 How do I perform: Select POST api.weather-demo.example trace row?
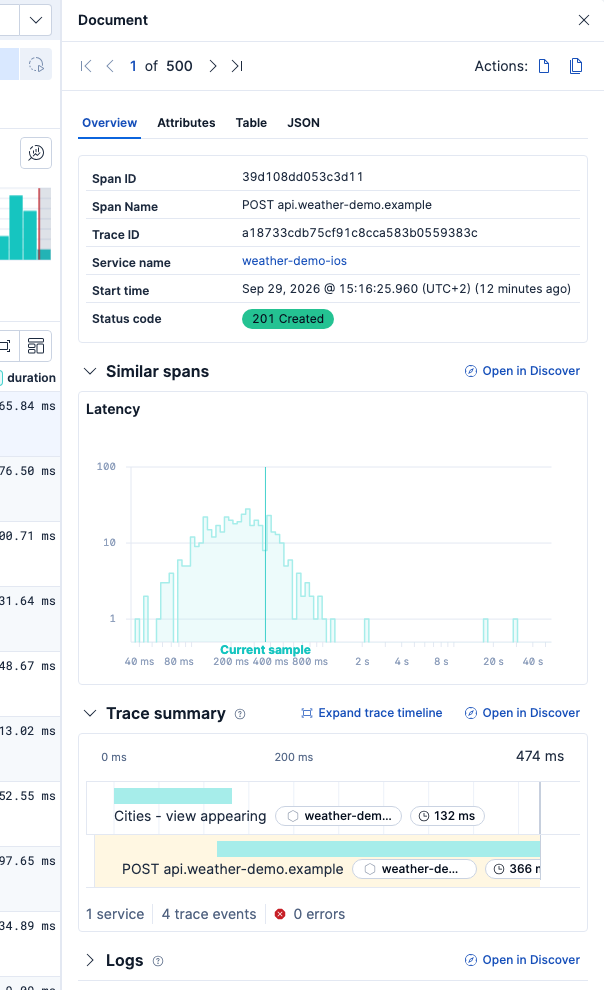pyautogui.click(x=317, y=861)
